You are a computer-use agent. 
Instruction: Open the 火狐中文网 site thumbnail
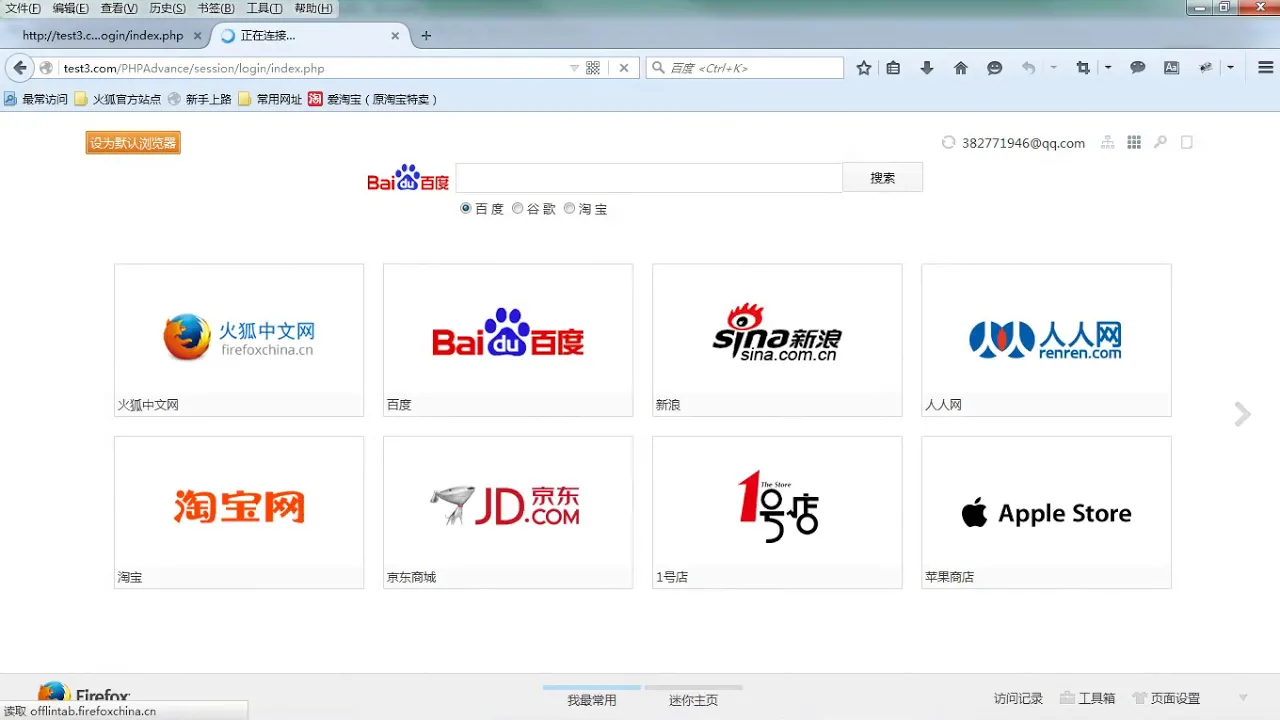[239, 340]
